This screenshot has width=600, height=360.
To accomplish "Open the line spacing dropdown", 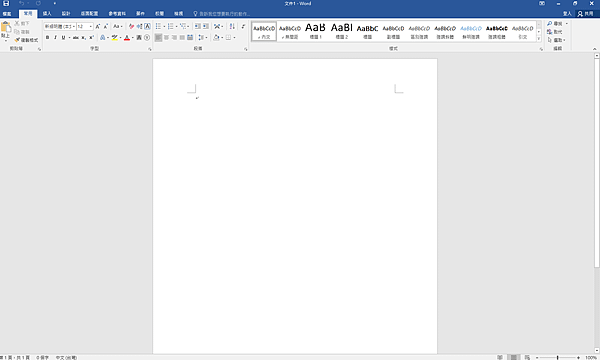I will [203, 37].
